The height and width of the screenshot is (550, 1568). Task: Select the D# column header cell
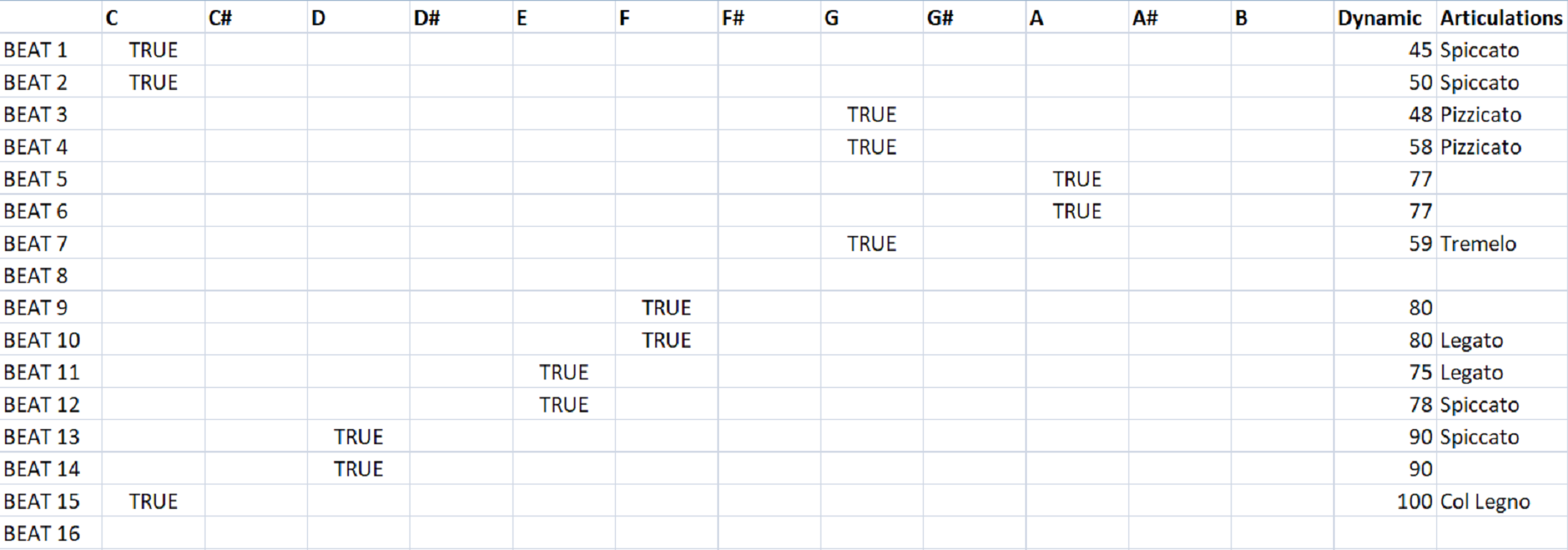pyautogui.click(x=427, y=18)
